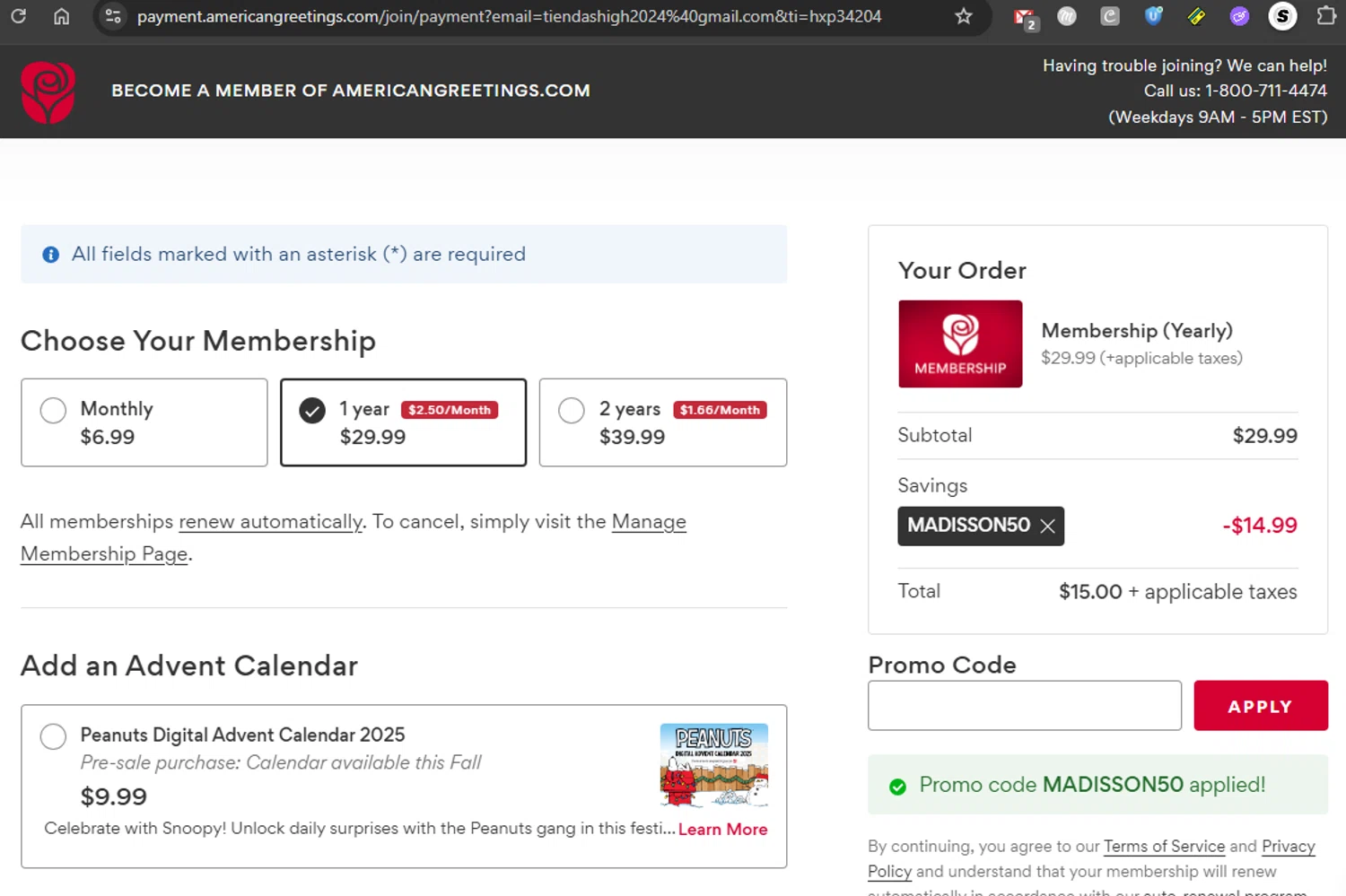1346x896 pixels.
Task: Click the American Greetings rose logo
Action: [48, 91]
